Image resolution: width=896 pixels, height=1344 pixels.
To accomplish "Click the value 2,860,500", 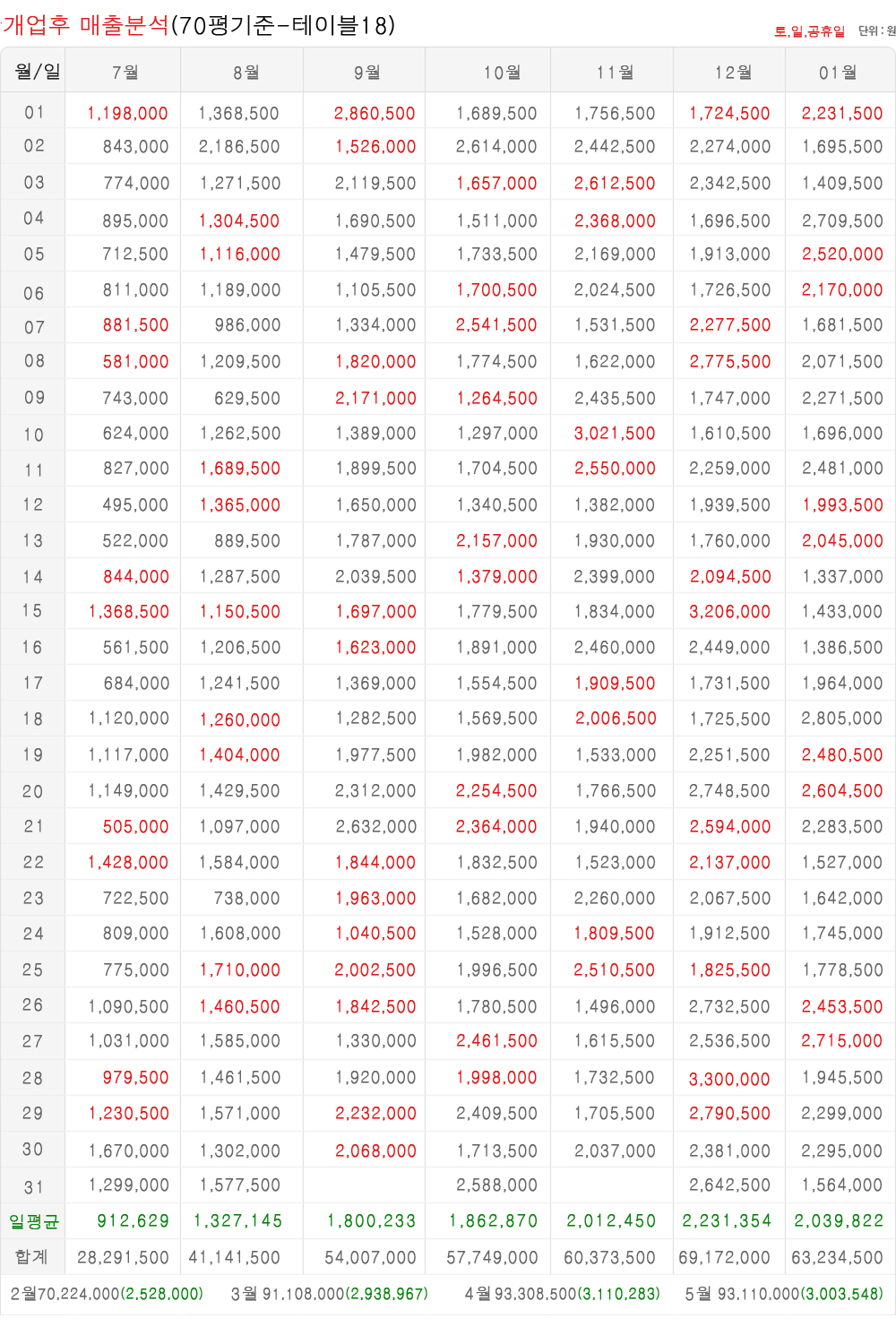I will click(375, 114).
